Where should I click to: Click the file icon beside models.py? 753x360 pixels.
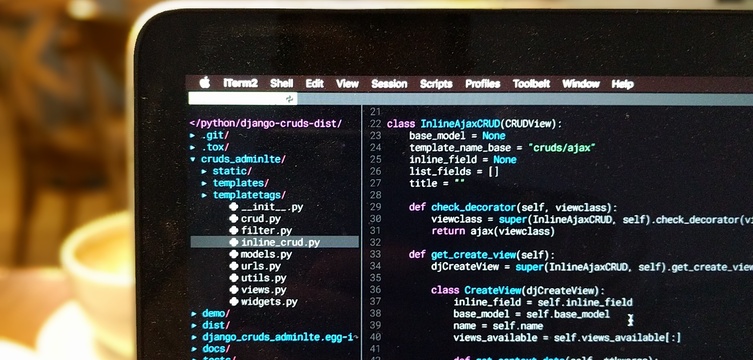[x=234, y=254]
